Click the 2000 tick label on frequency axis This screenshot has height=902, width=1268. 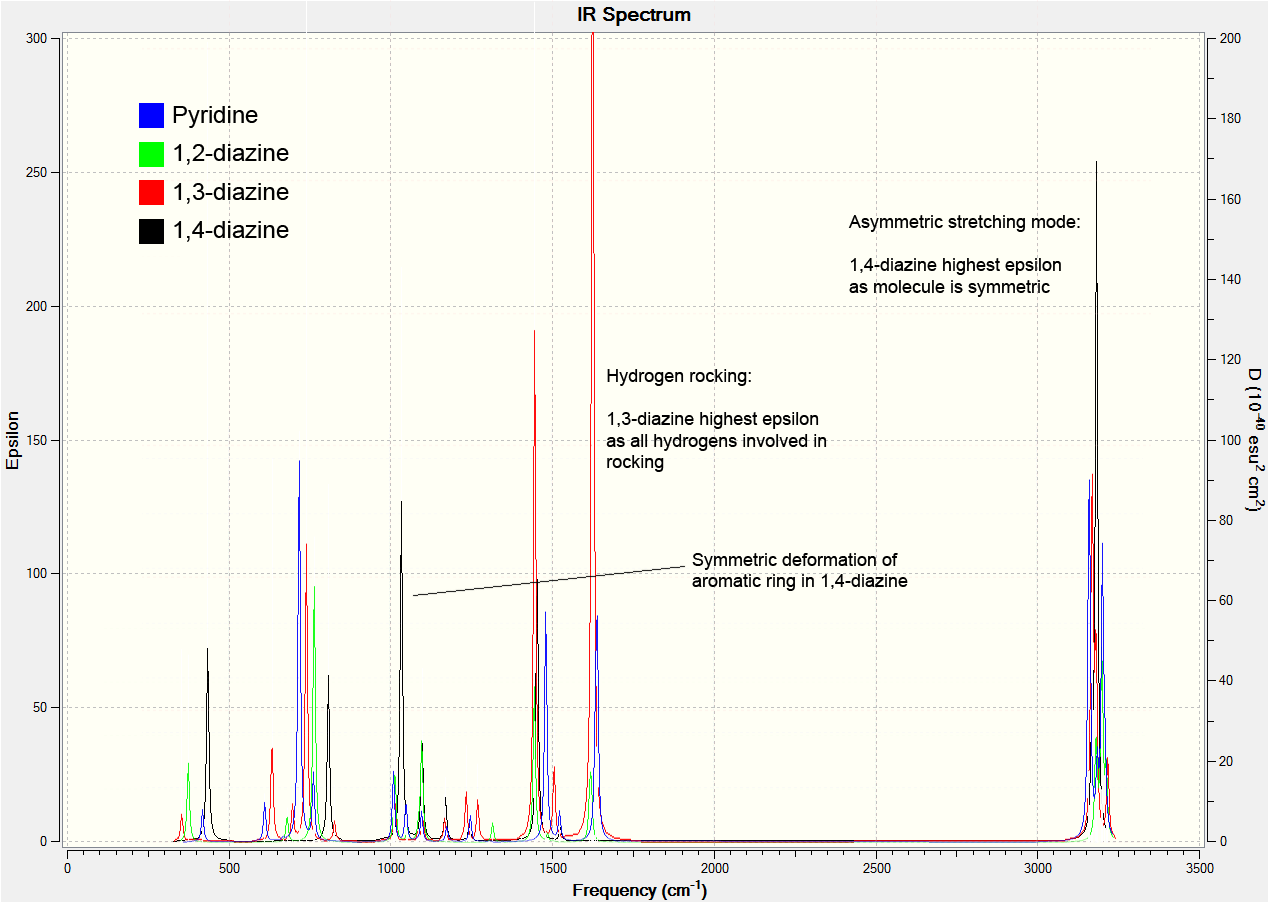tap(714, 868)
